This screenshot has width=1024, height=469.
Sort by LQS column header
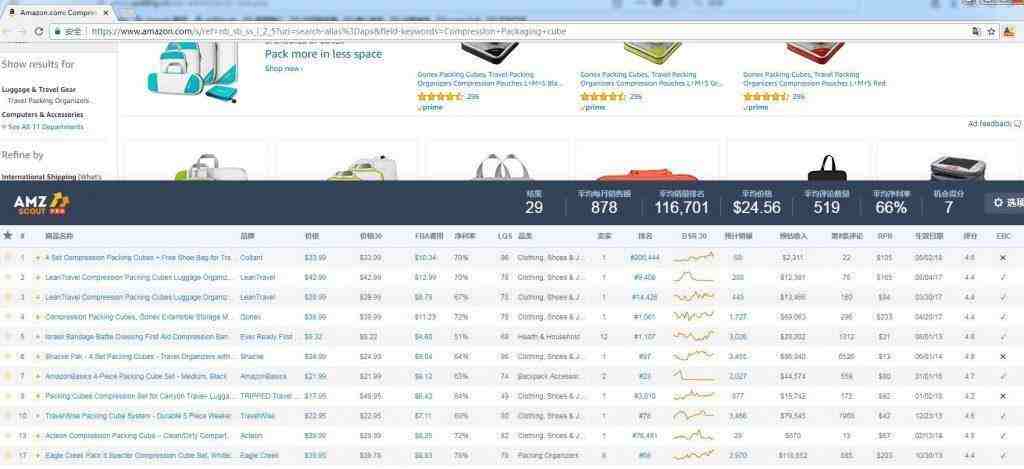[x=505, y=236]
